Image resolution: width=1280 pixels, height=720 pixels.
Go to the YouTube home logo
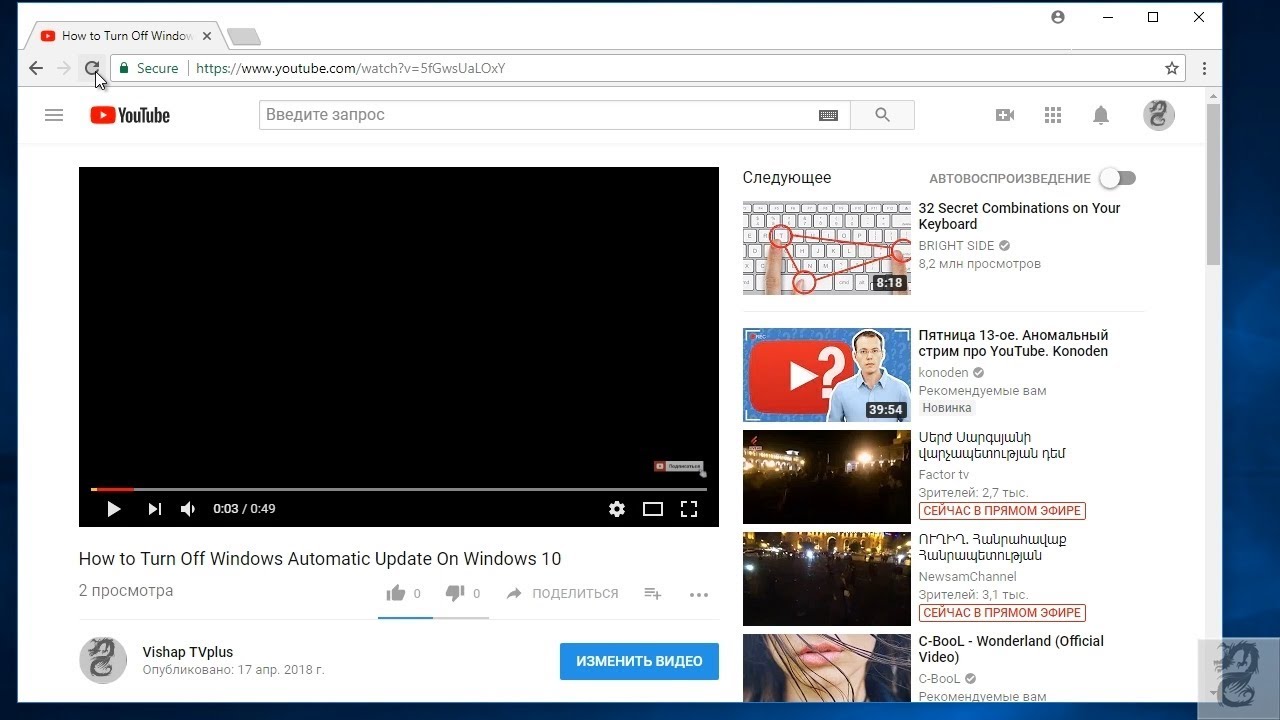coord(130,115)
